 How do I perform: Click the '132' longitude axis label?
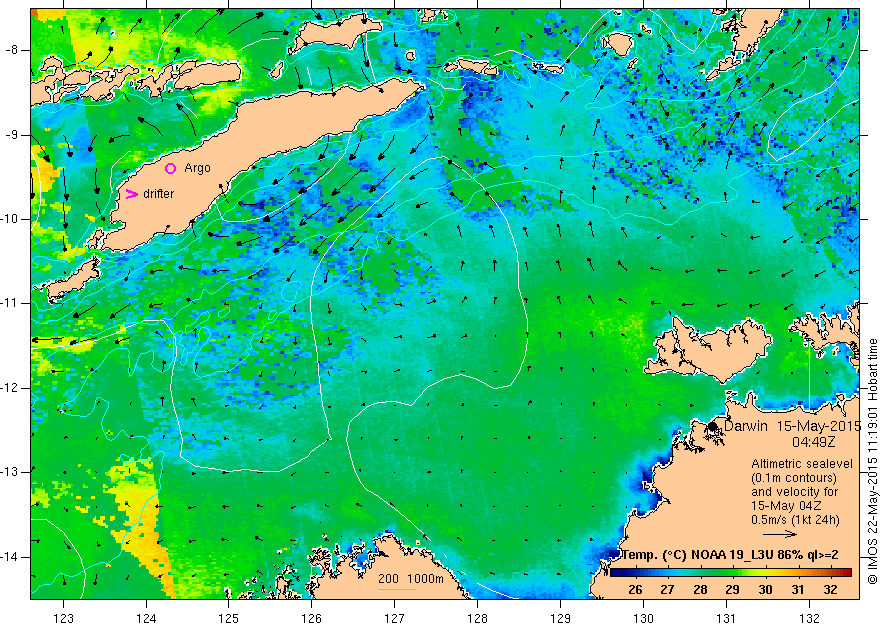pos(809,618)
